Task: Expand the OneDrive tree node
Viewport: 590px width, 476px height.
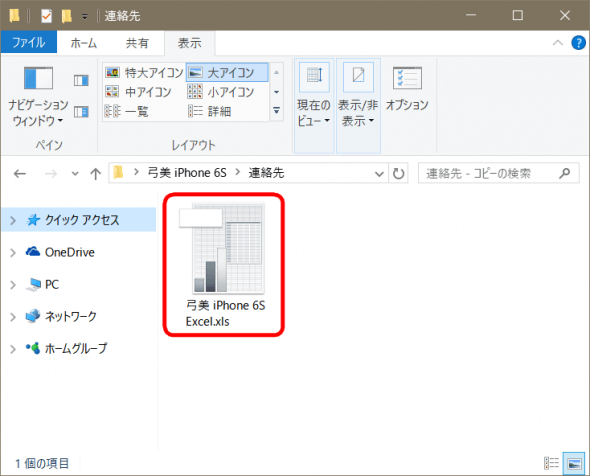Action: tap(13, 252)
